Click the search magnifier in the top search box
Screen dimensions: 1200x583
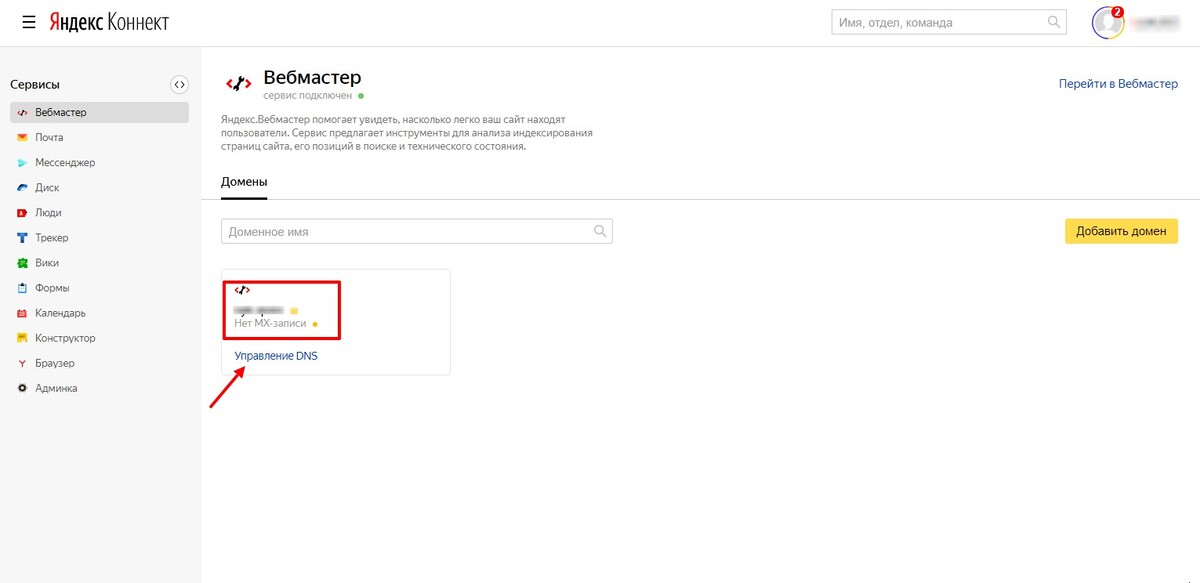(x=1054, y=22)
